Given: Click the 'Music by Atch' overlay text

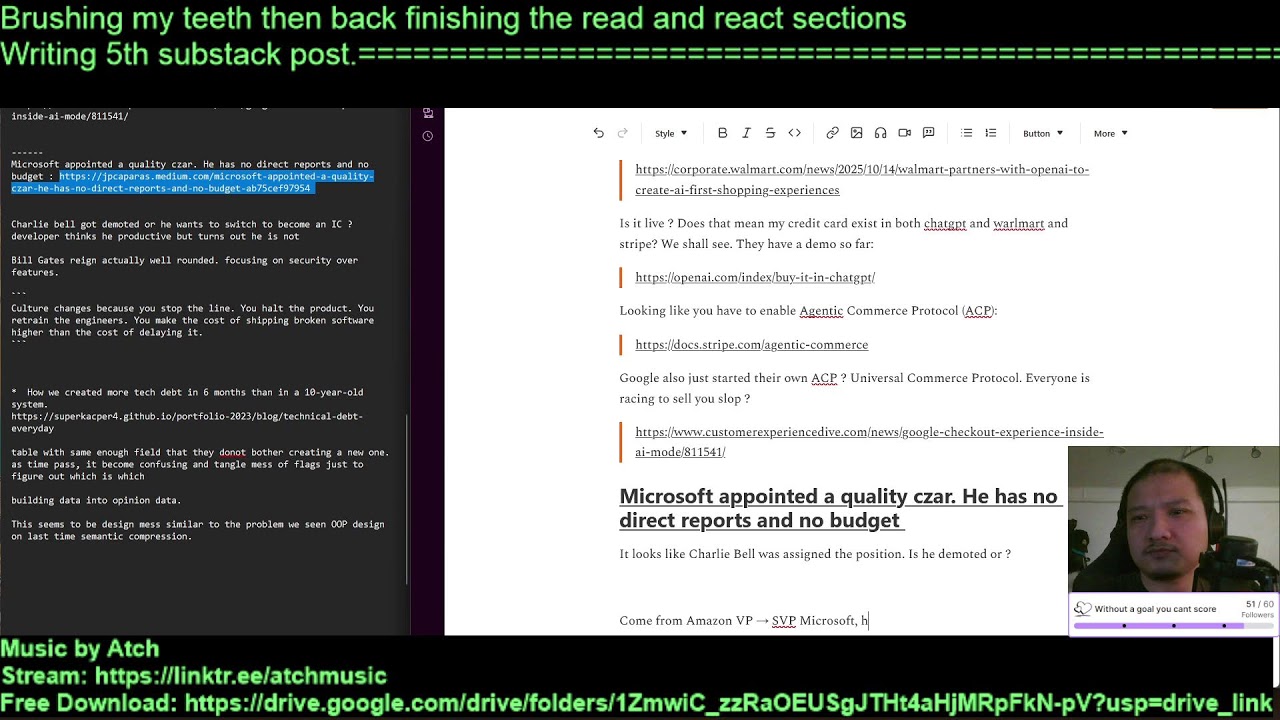Looking at the screenshot, I should pyautogui.click(x=80, y=649).
